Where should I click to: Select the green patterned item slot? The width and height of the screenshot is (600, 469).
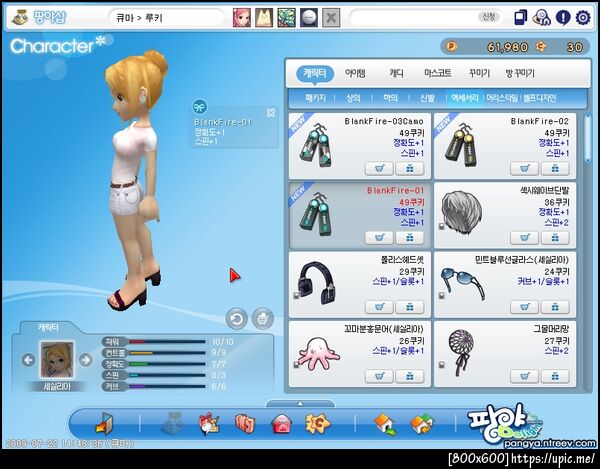[286, 18]
